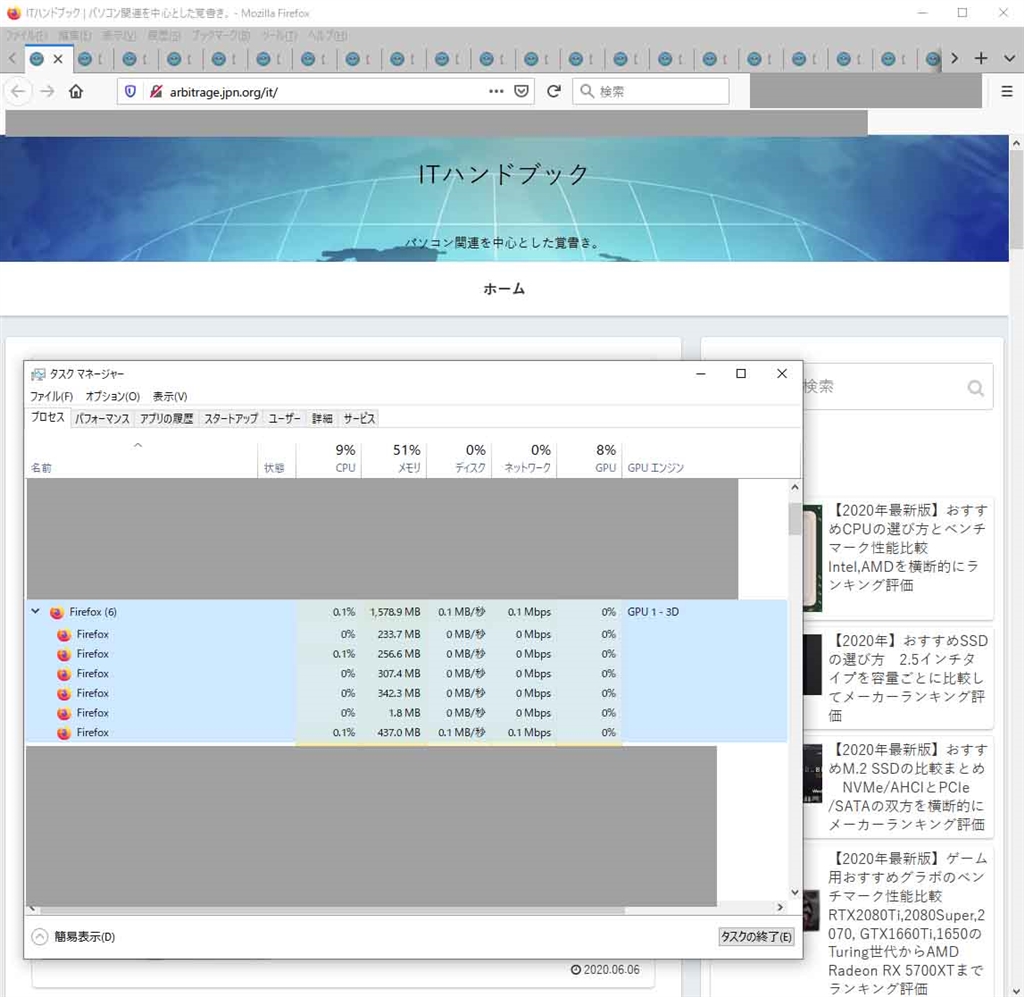Go back to the previous page
This screenshot has height=997, width=1024.
[x=18, y=91]
